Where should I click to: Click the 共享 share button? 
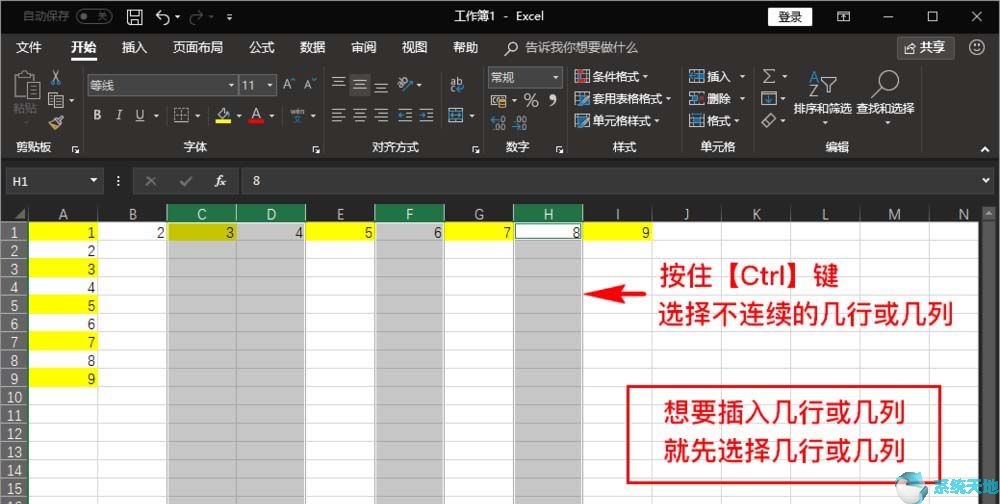coord(925,48)
